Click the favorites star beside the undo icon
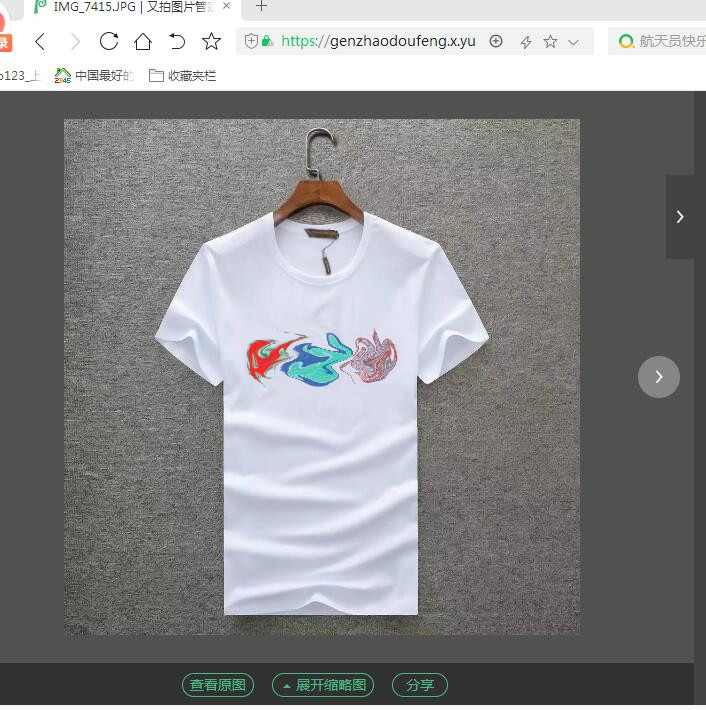 211,41
